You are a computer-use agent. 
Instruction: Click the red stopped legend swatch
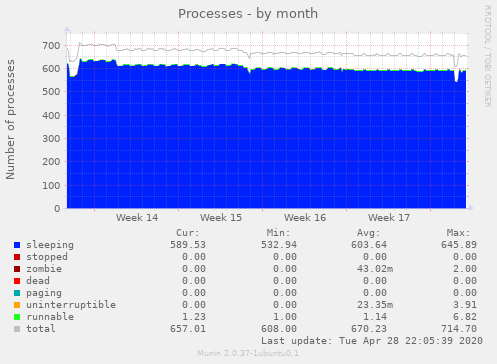(x=17, y=257)
